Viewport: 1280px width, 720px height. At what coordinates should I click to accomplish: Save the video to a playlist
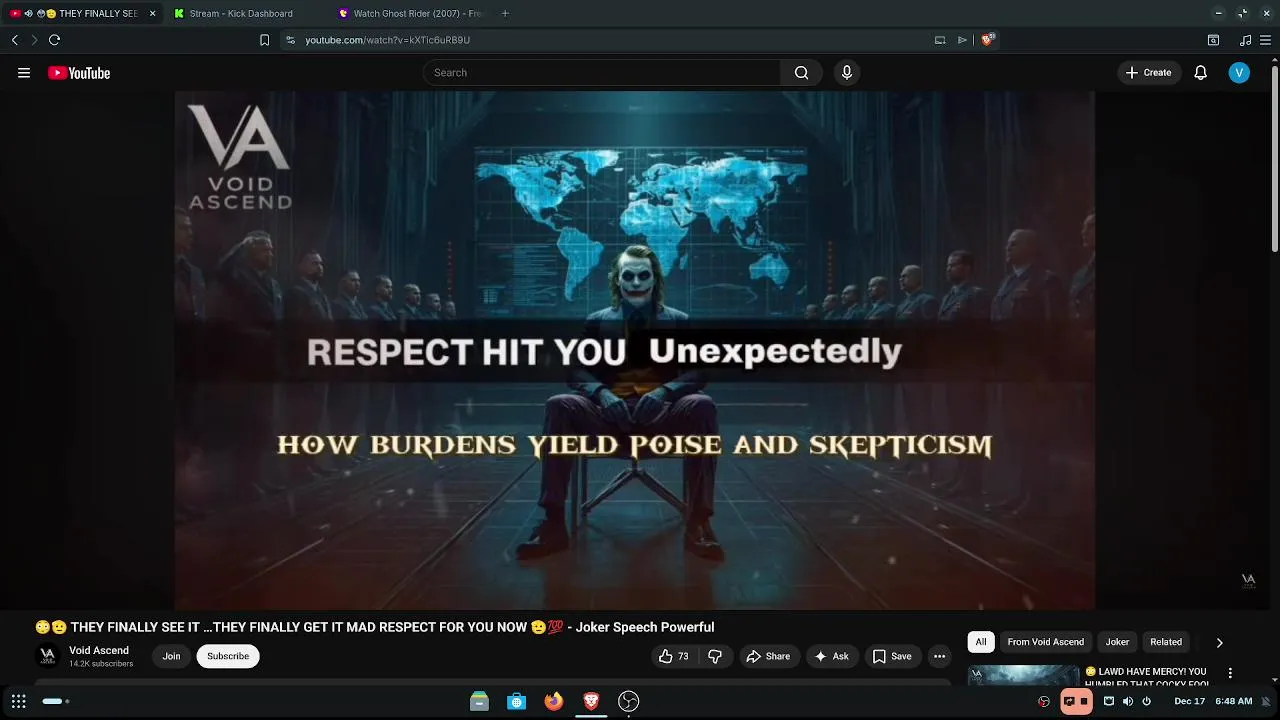[892, 656]
